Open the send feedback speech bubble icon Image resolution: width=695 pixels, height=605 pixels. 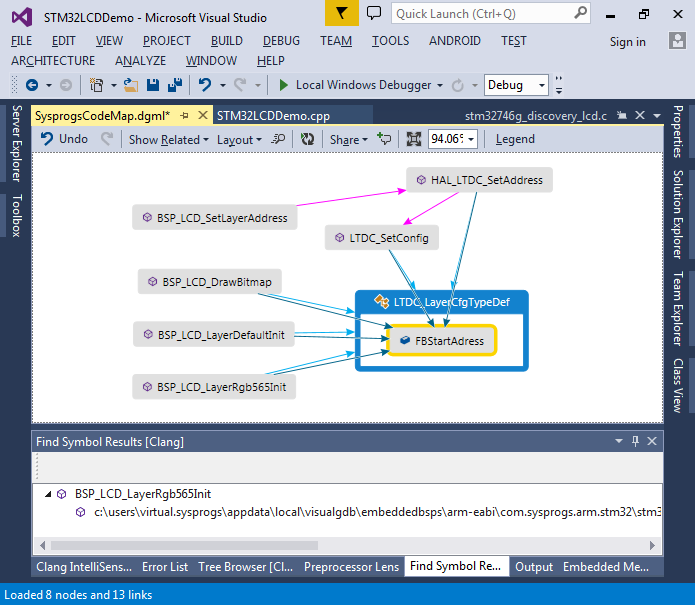pos(374,13)
